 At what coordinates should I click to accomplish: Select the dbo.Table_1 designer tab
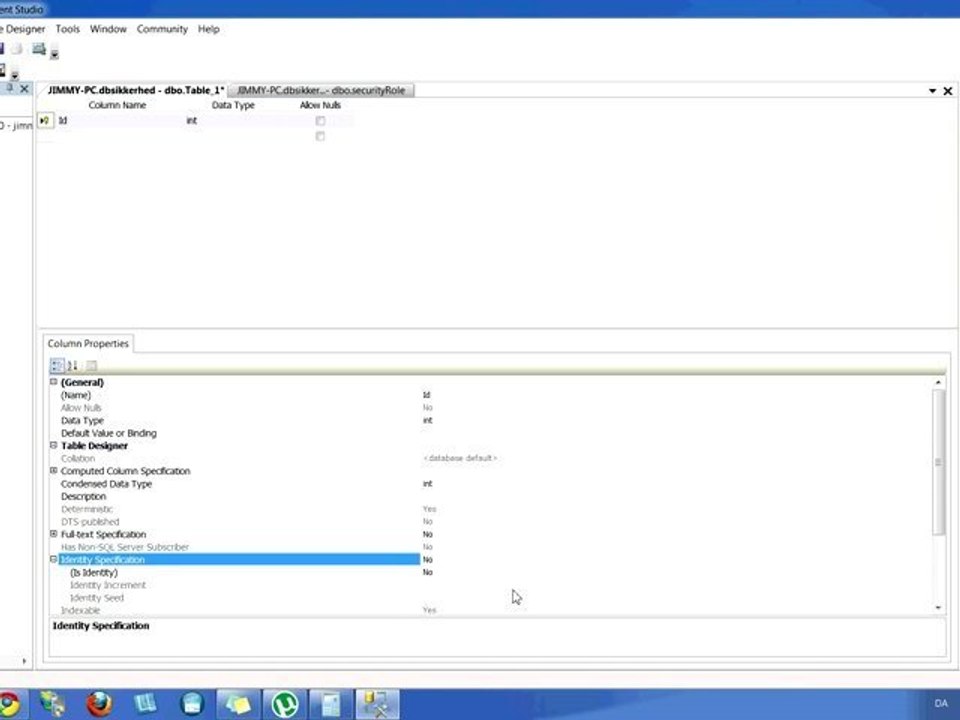coord(136,91)
